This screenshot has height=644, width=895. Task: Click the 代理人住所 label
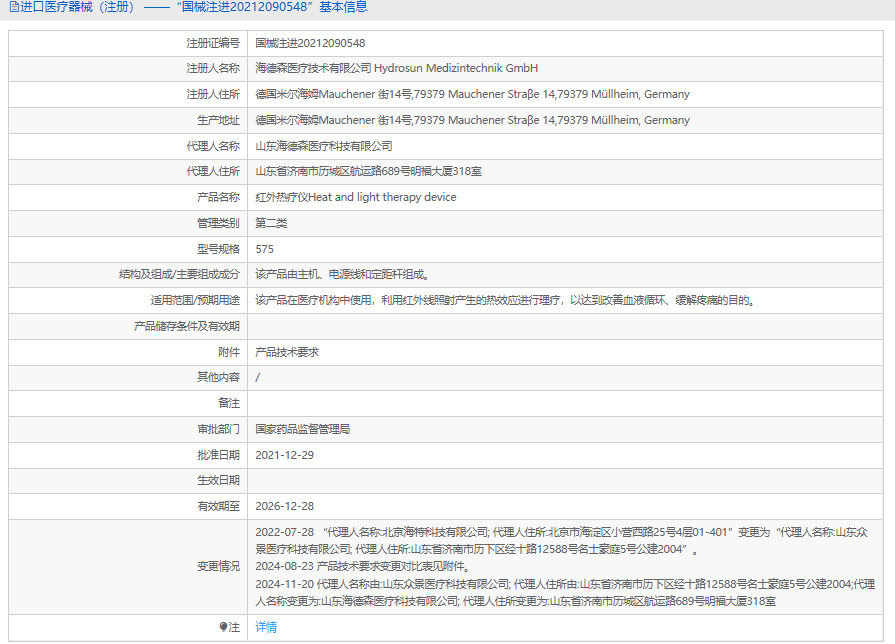(x=213, y=171)
